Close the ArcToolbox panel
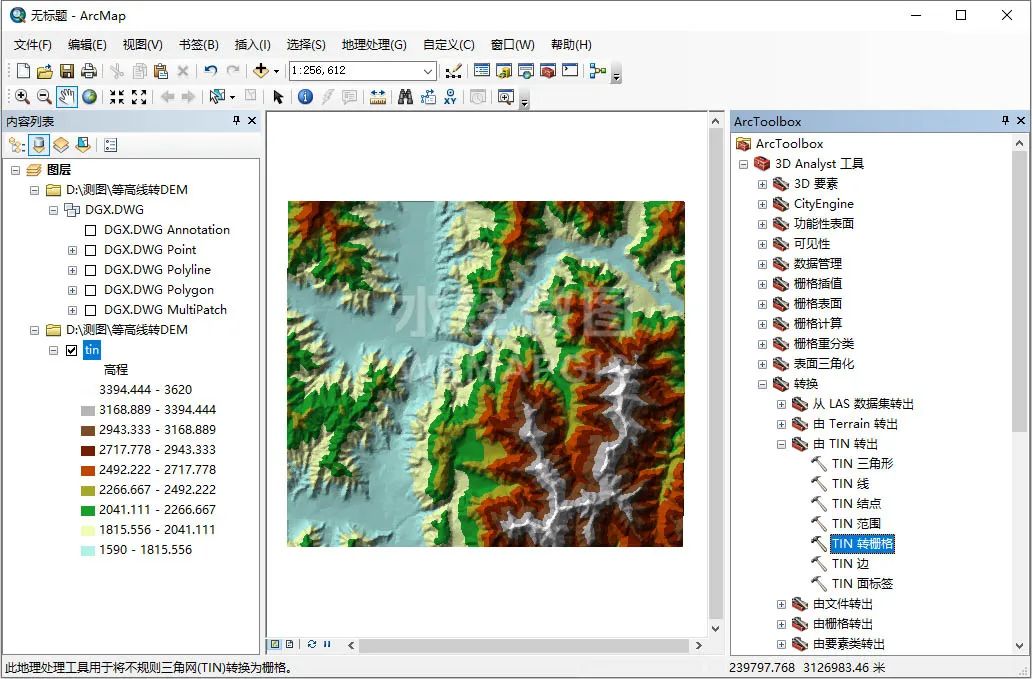The width and height of the screenshot is (1032, 679). point(1021,120)
